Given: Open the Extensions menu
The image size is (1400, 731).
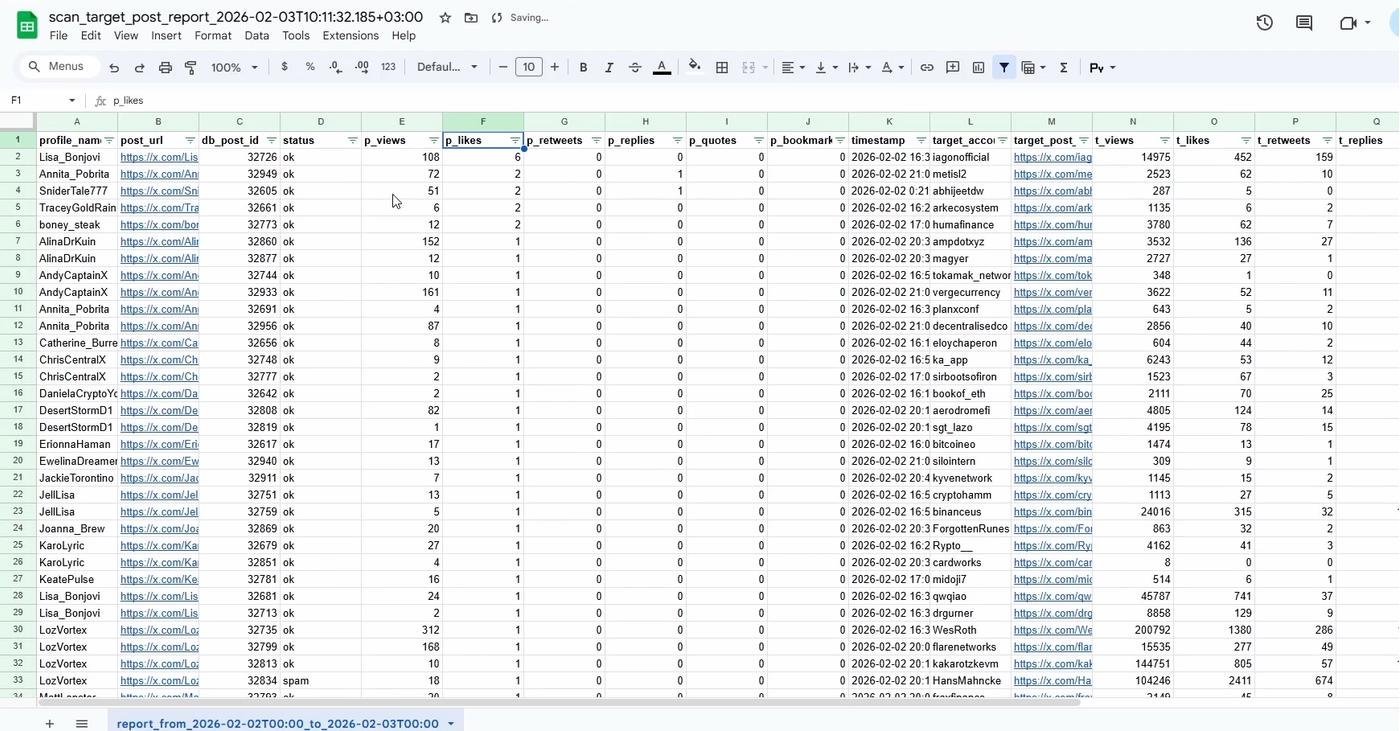Looking at the screenshot, I should click(350, 35).
